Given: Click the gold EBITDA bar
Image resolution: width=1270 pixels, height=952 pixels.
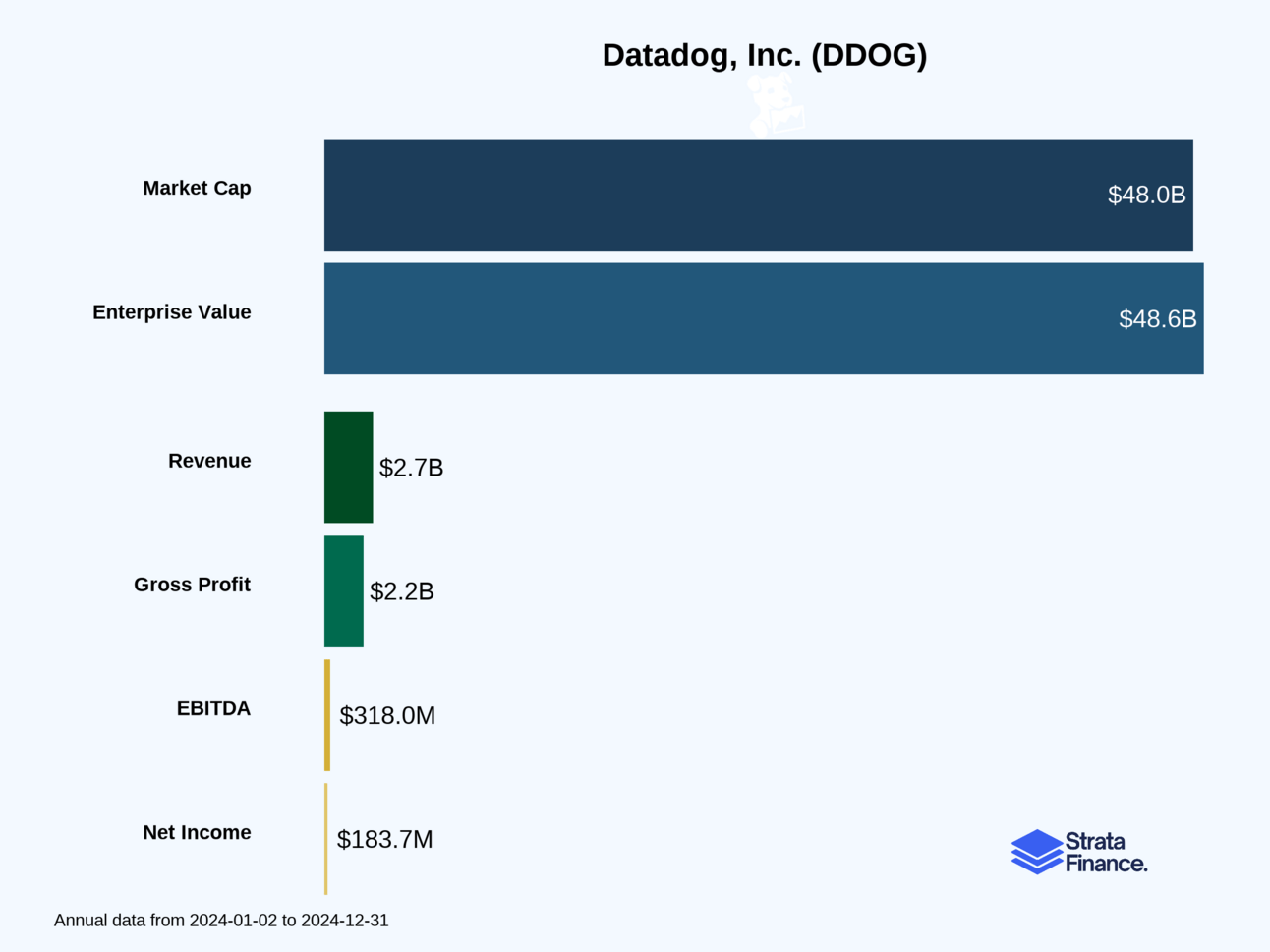Looking at the screenshot, I should pos(327,715).
